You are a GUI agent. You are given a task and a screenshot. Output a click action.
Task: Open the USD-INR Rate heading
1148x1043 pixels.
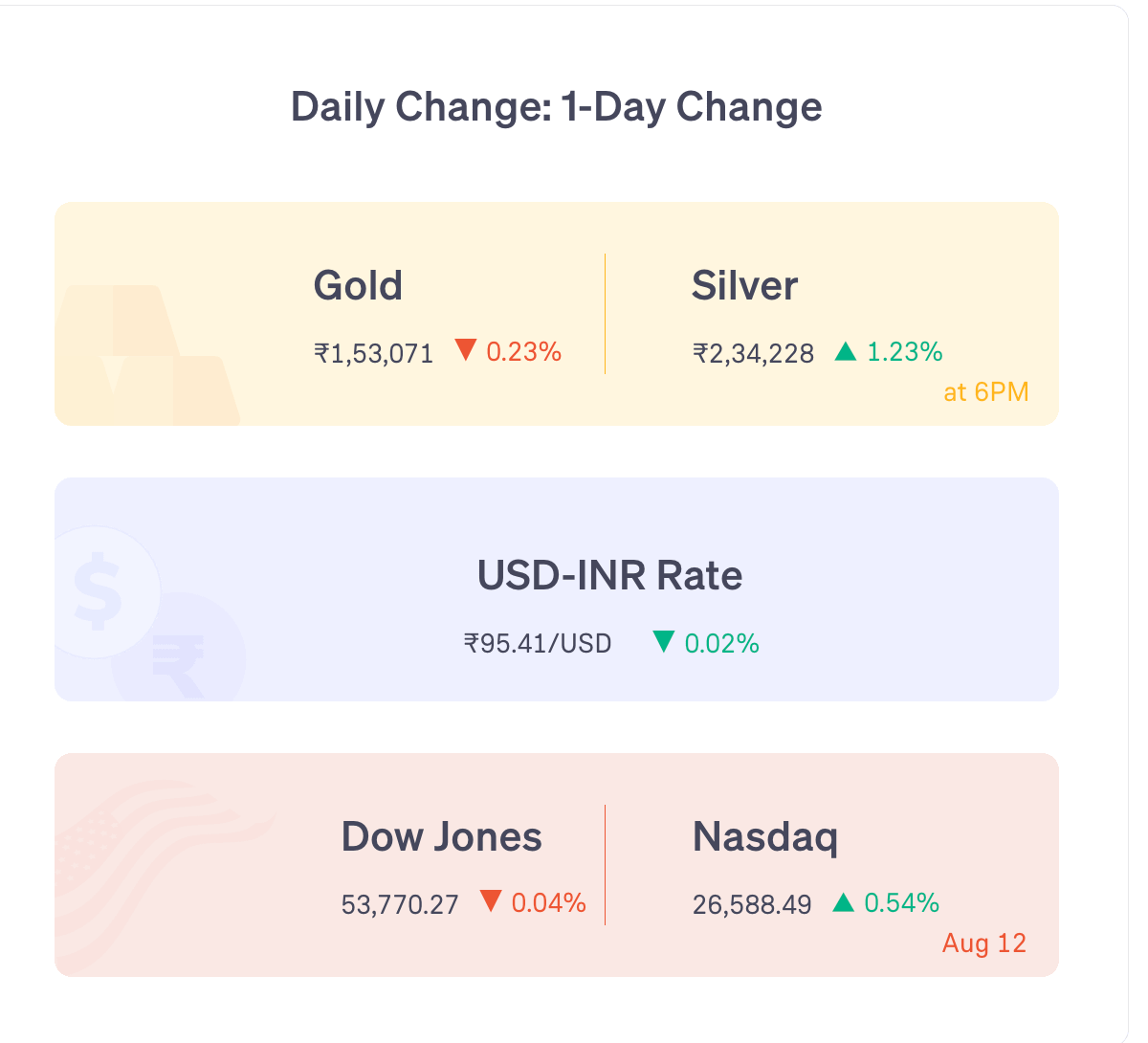[x=609, y=575]
